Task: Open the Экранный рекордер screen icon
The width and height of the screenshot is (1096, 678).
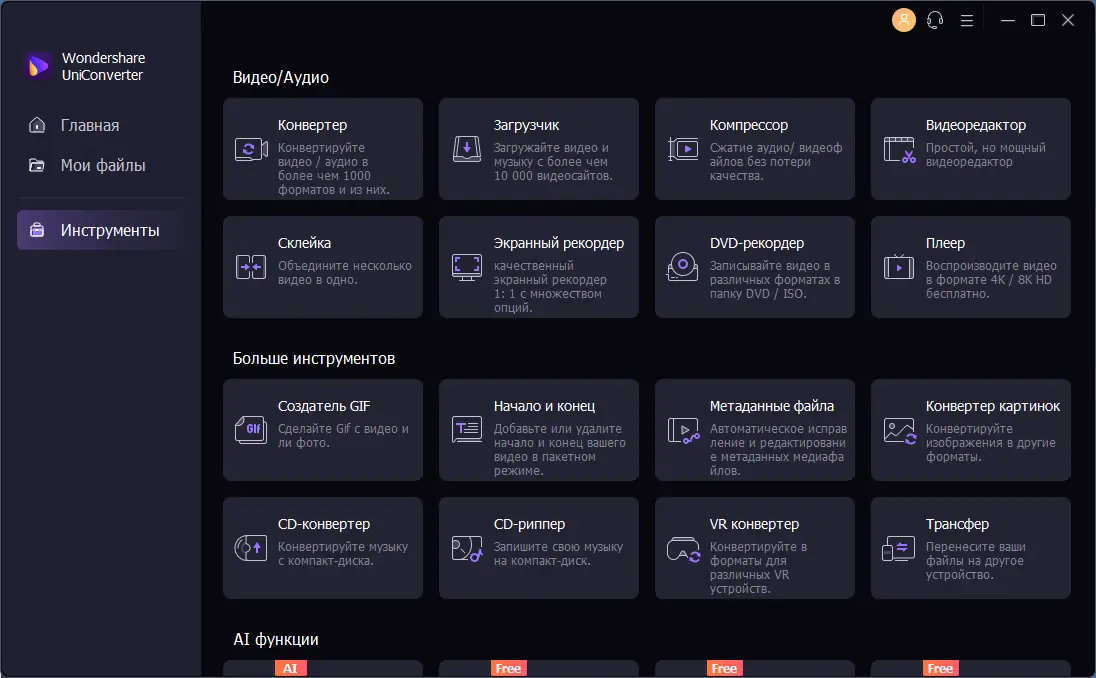Action: [x=466, y=267]
